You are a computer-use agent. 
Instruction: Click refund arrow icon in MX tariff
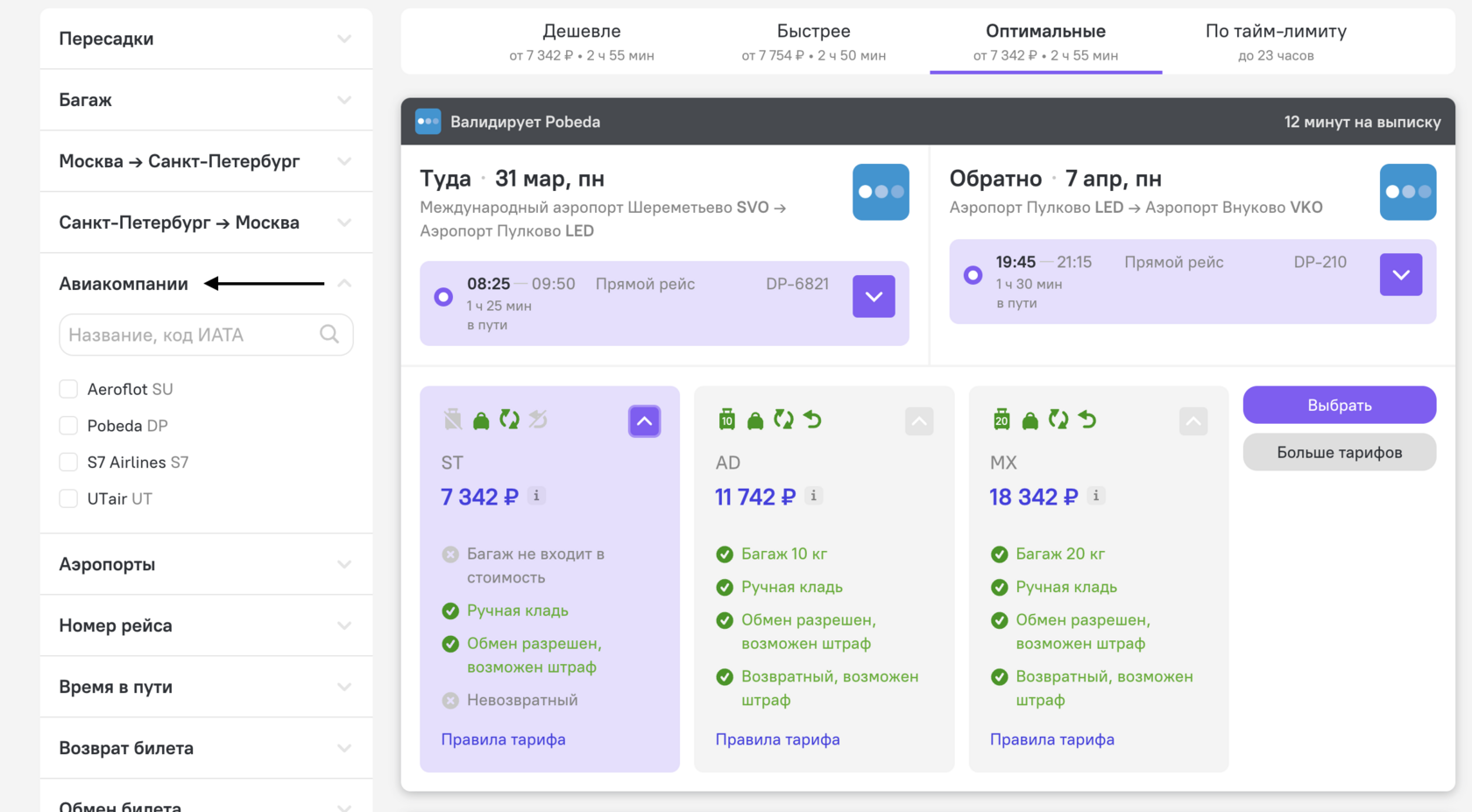pos(1087,420)
